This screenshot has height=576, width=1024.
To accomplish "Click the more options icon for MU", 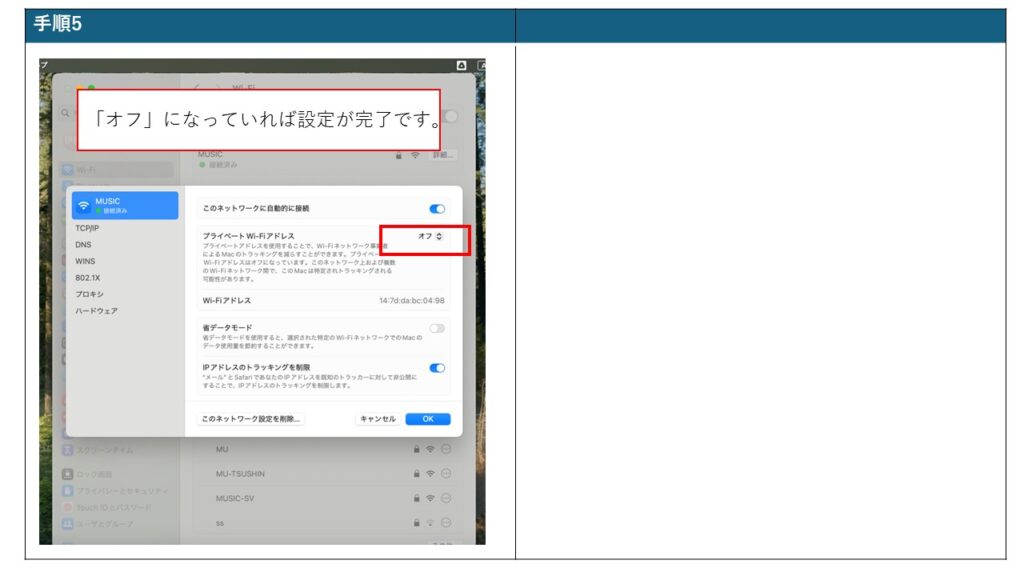I will click(446, 449).
